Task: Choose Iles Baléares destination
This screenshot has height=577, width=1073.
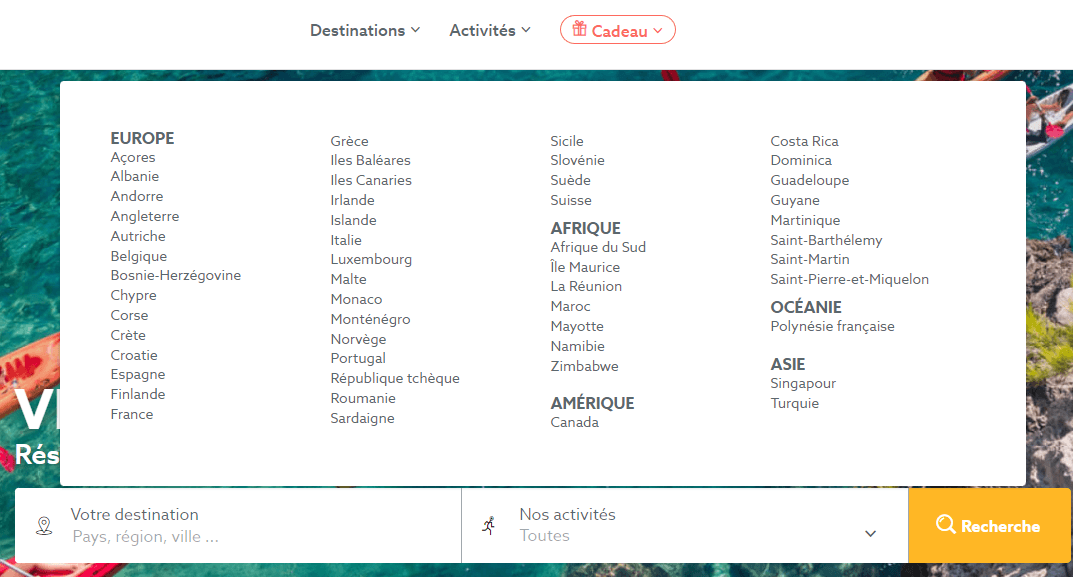Action: tap(371, 160)
